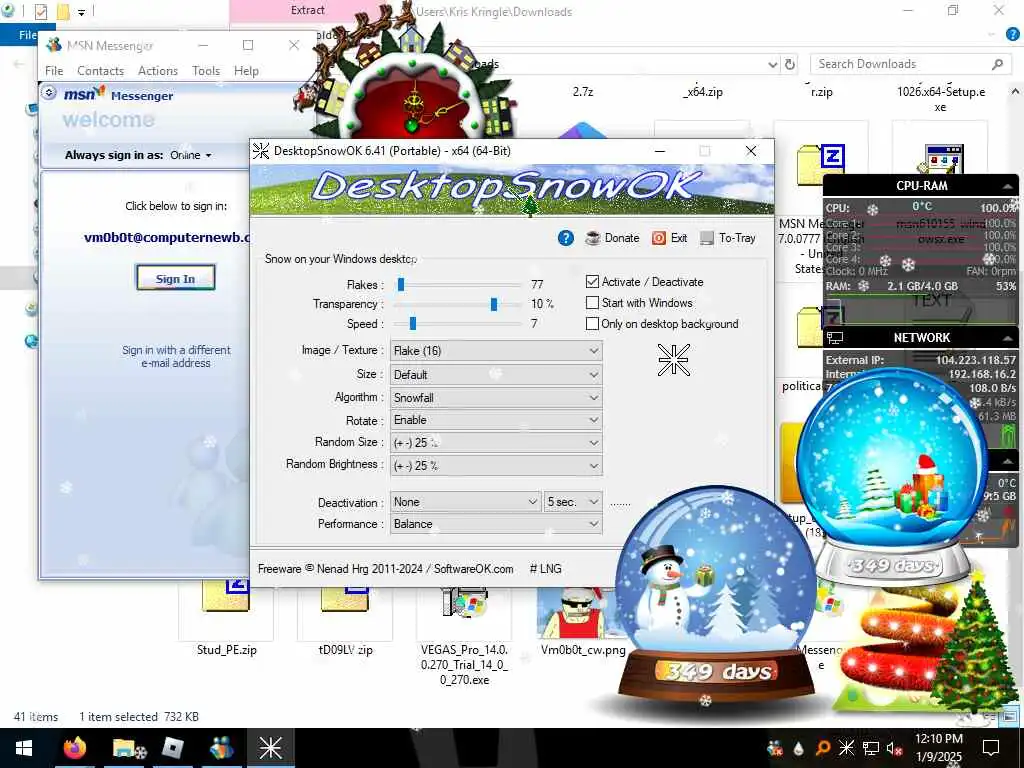Screen dimensions: 1024x768
Task: Open the Performance Balance dropdown
Action: click(496, 524)
